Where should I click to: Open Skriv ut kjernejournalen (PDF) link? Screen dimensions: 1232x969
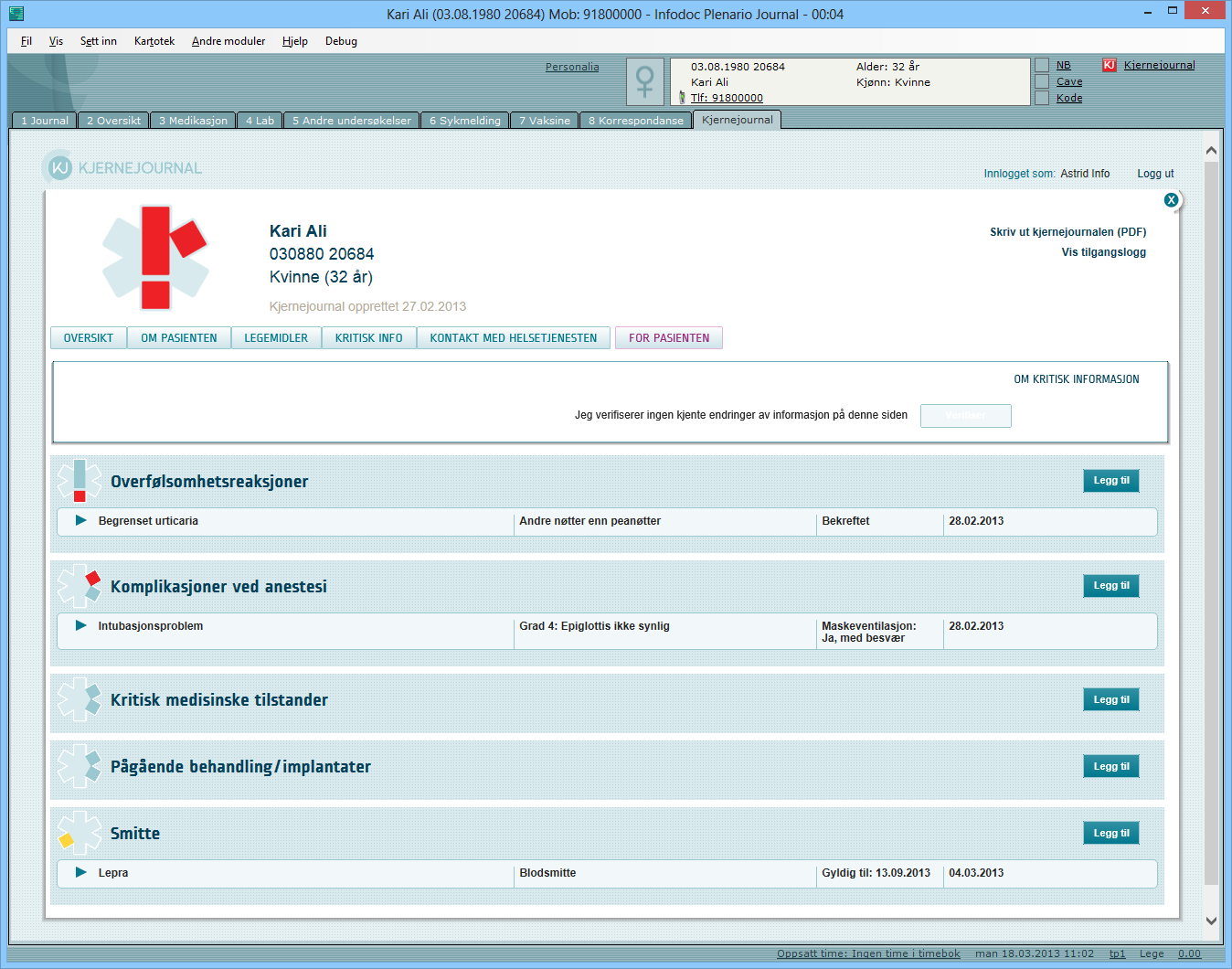coord(1067,232)
